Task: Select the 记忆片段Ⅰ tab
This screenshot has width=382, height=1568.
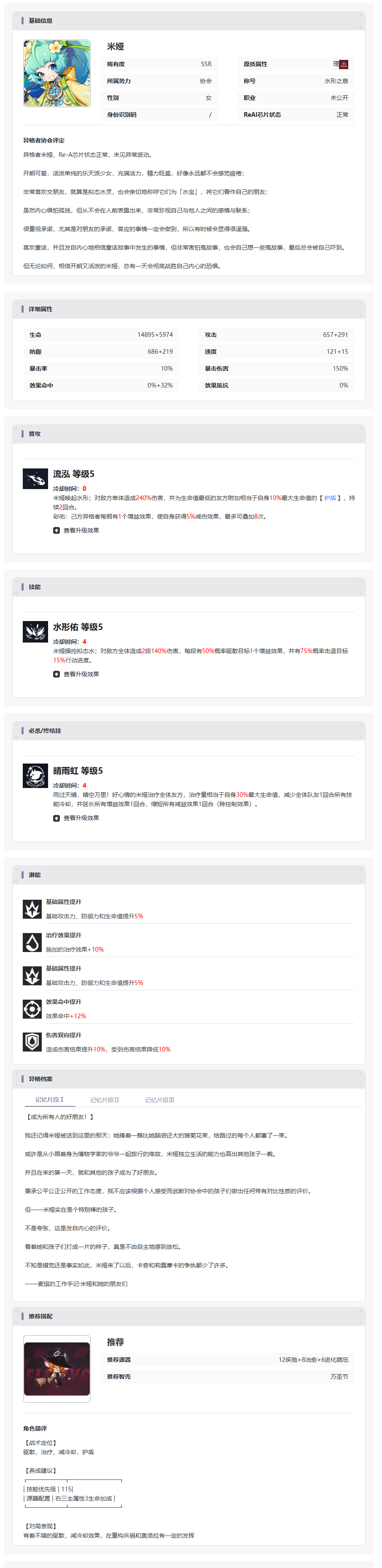Action: coord(49,1099)
